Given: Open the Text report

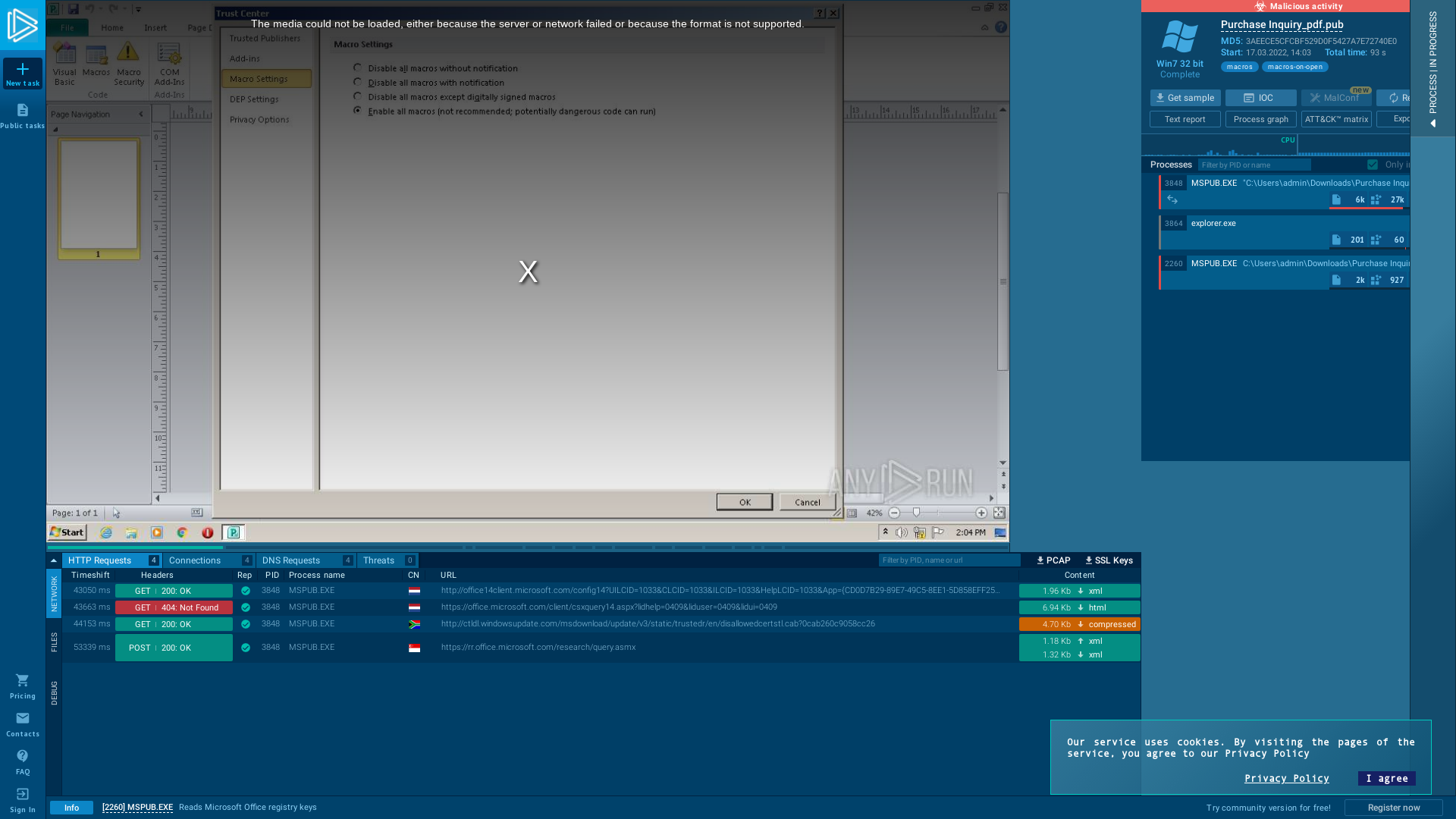Looking at the screenshot, I should coord(1185,119).
